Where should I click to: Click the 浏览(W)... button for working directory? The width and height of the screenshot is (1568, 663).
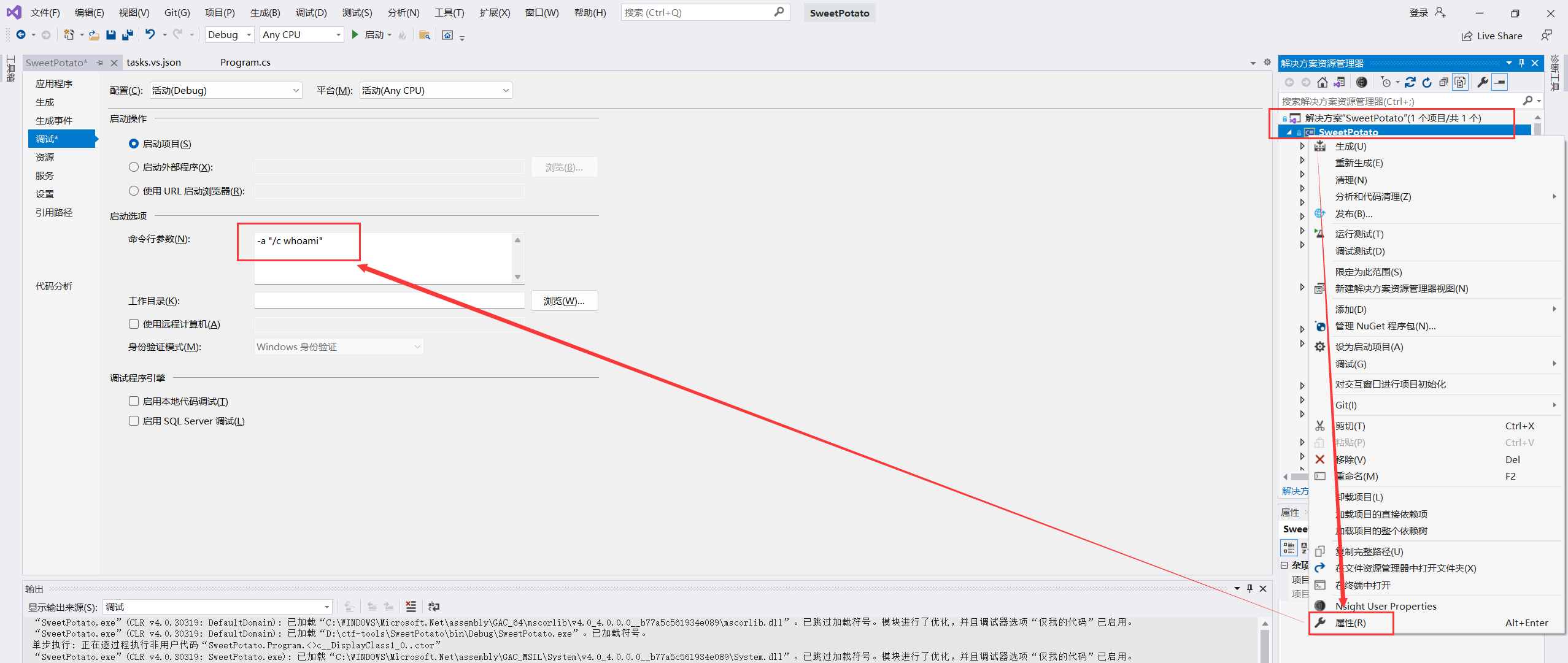tap(563, 301)
